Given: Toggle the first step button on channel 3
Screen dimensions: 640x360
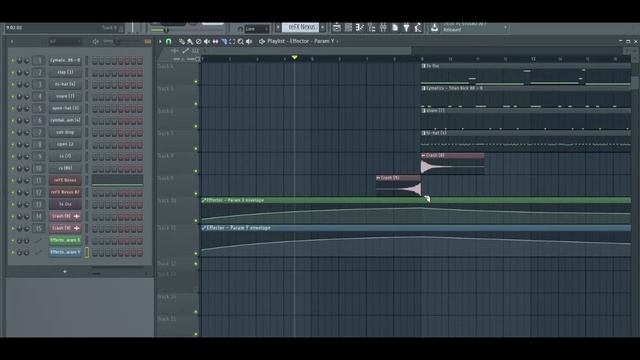Looking at the screenshot, I should 95,85.
